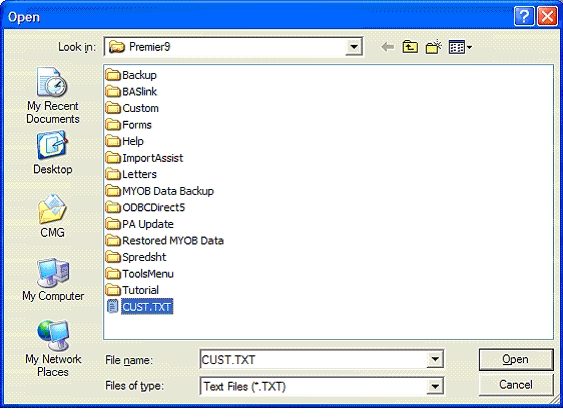The width and height of the screenshot is (563, 419).
Task: Select the ODBCDirect5 folder icon
Action: coord(113,207)
